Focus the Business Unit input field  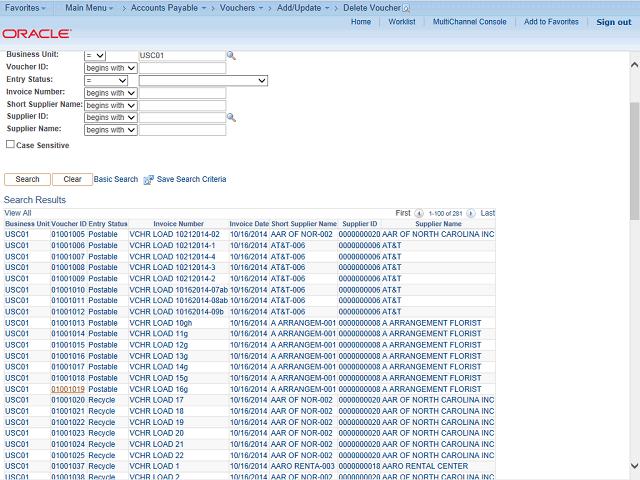pyautogui.click(x=182, y=56)
